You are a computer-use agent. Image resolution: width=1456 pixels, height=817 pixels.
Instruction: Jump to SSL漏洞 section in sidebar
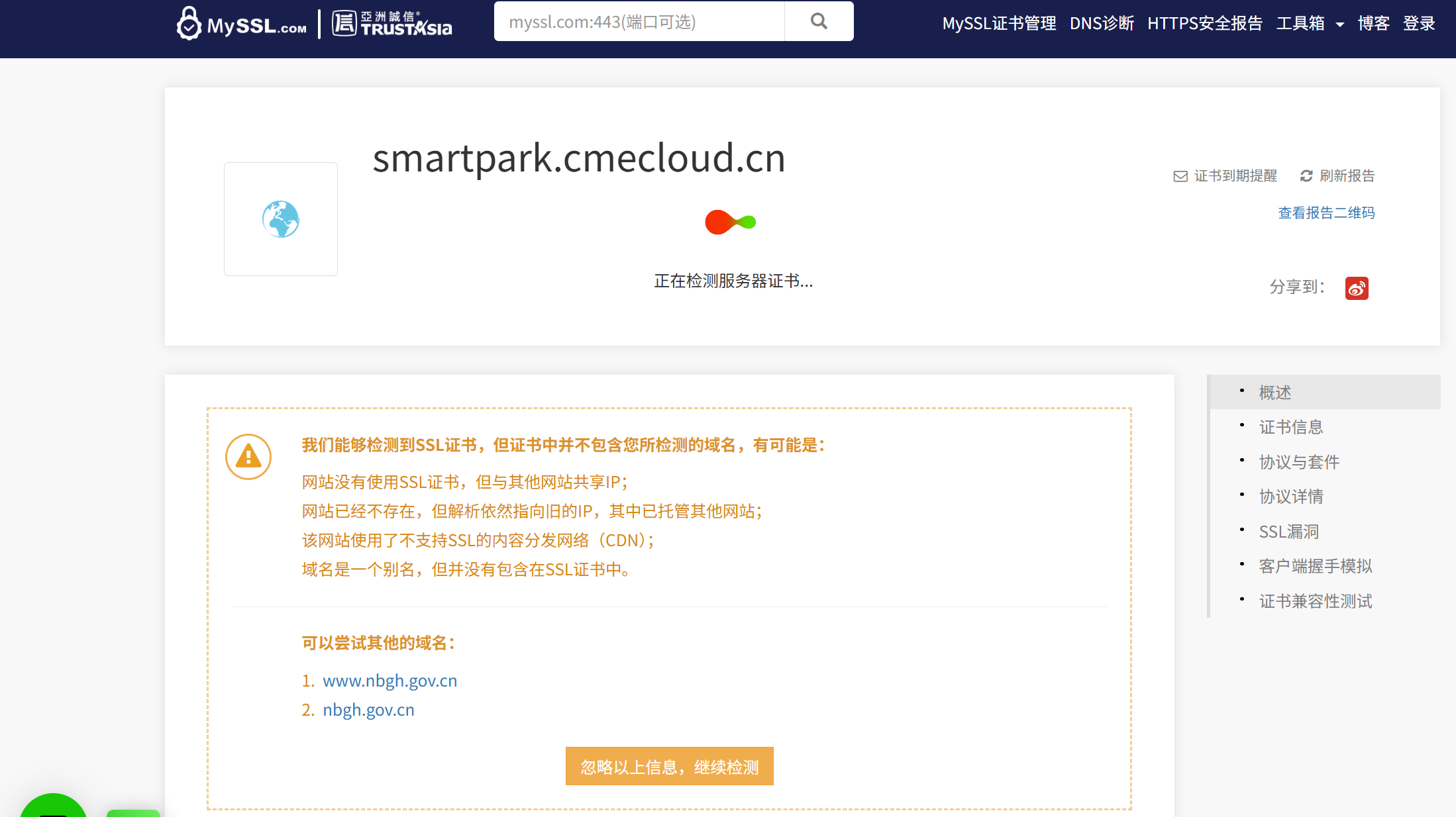[x=1288, y=532]
